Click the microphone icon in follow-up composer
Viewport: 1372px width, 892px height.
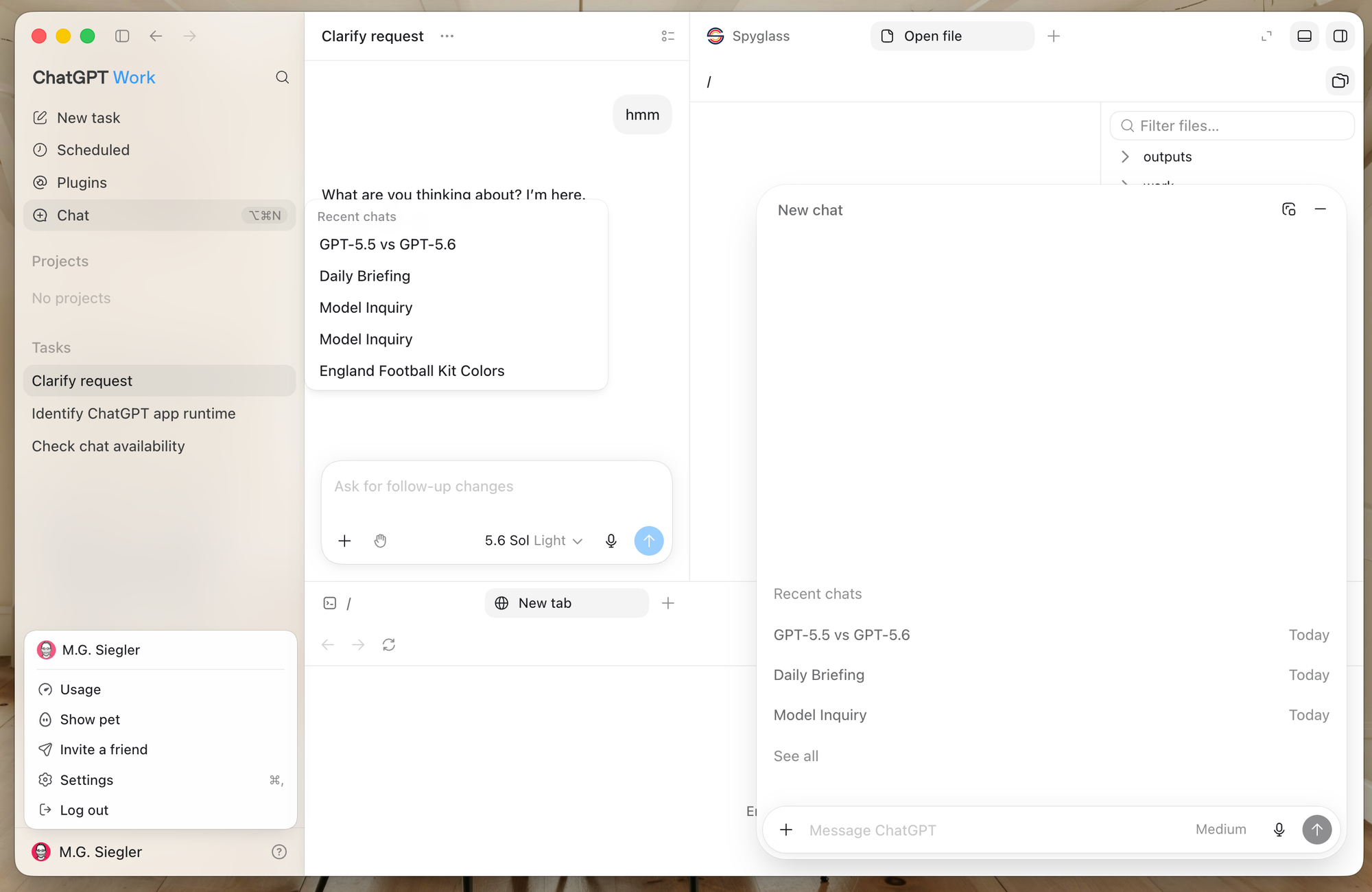[x=611, y=541]
